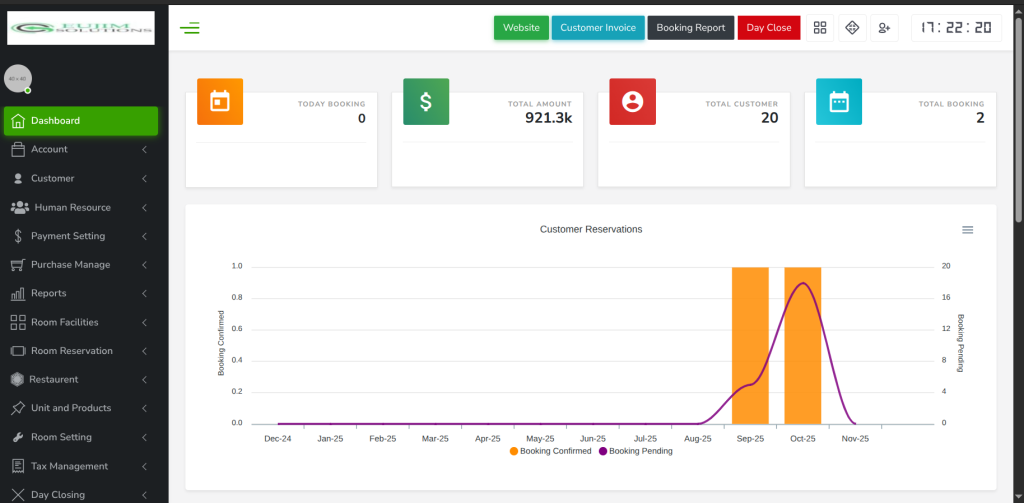
Task: Open the chart hamburger export menu
Action: [967, 230]
